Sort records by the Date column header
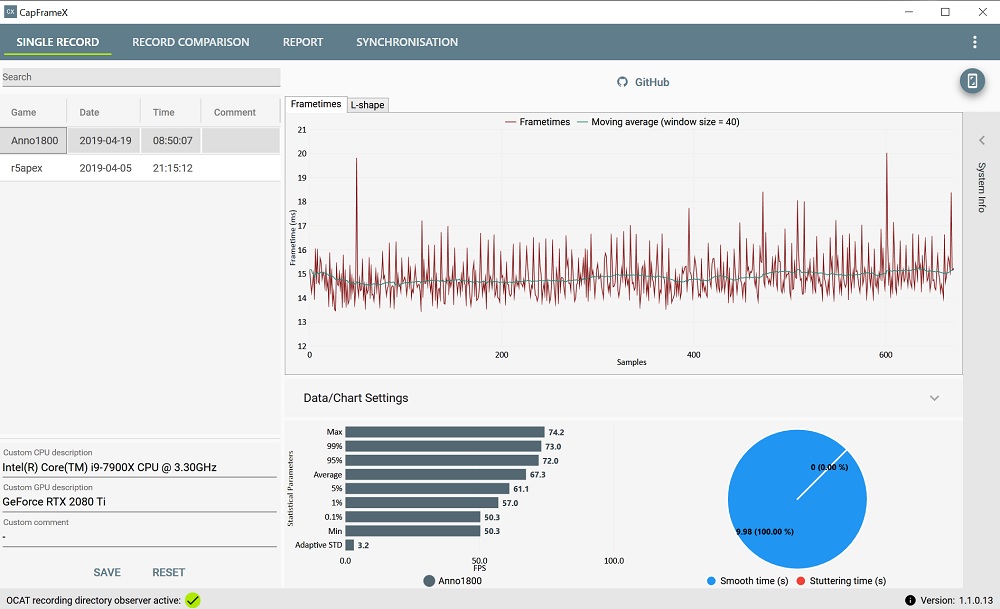This screenshot has height=609, width=1000. pos(89,112)
